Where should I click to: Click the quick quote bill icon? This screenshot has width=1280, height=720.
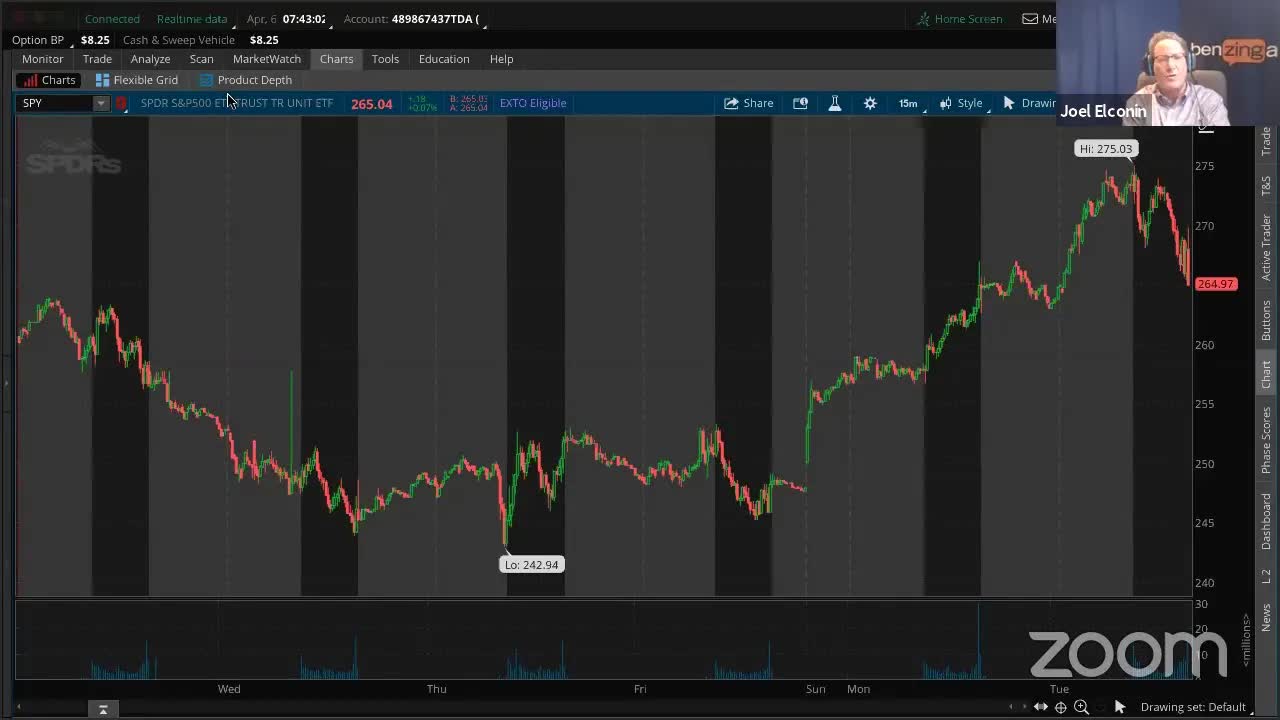point(800,103)
